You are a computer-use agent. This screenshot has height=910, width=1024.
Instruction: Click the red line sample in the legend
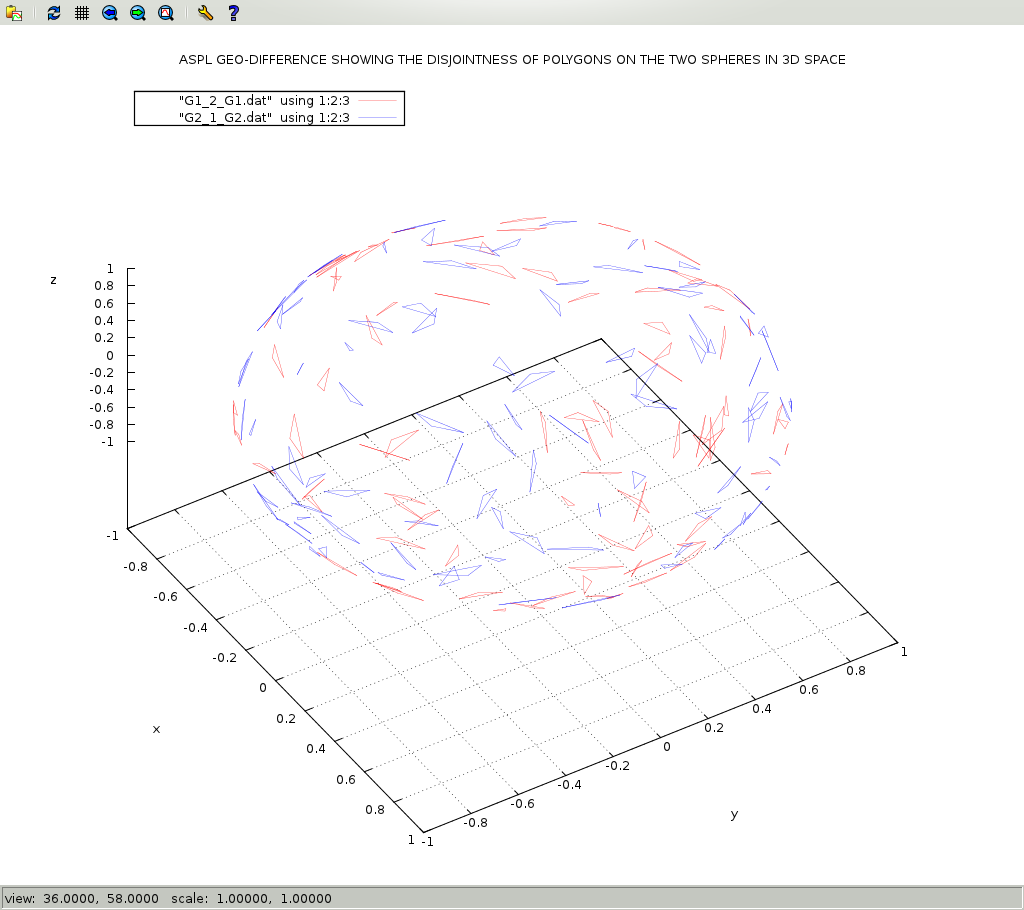click(x=378, y=101)
